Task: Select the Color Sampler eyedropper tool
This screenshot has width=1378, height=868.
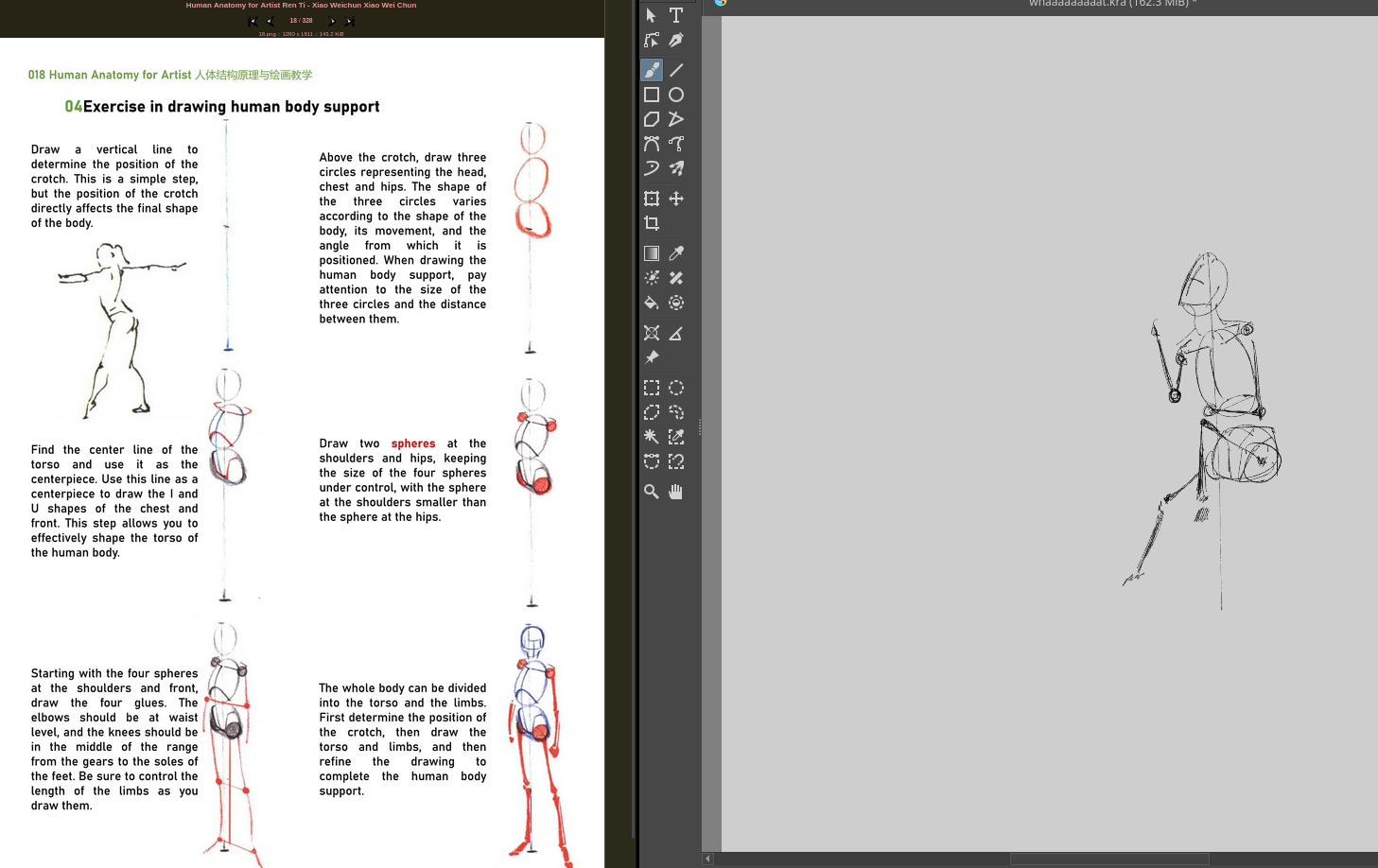Action: pos(676,253)
